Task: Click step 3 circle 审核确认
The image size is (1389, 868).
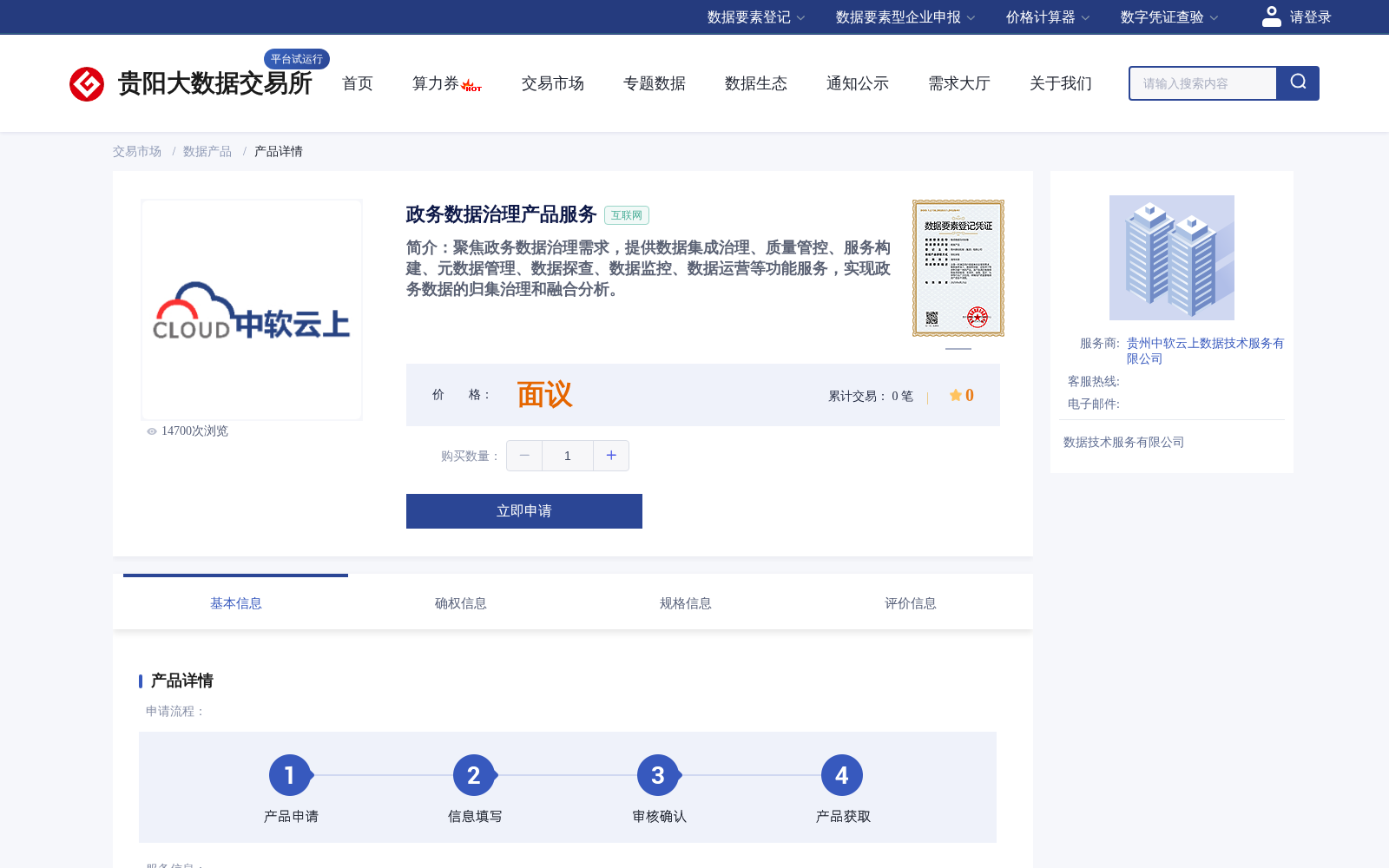Action: pyautogui.click(x=658, y=775)
